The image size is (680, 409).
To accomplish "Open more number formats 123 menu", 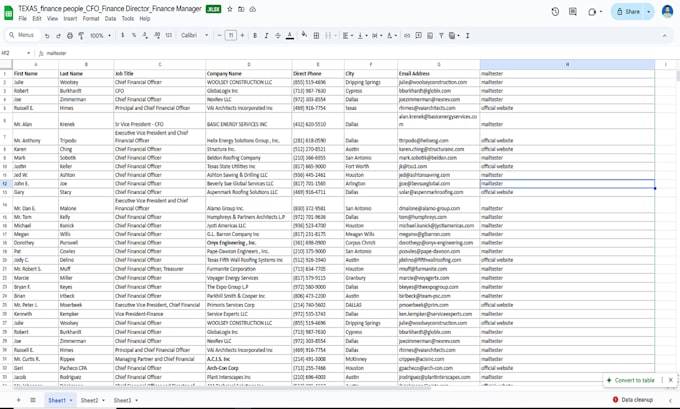I will point(169,35).
